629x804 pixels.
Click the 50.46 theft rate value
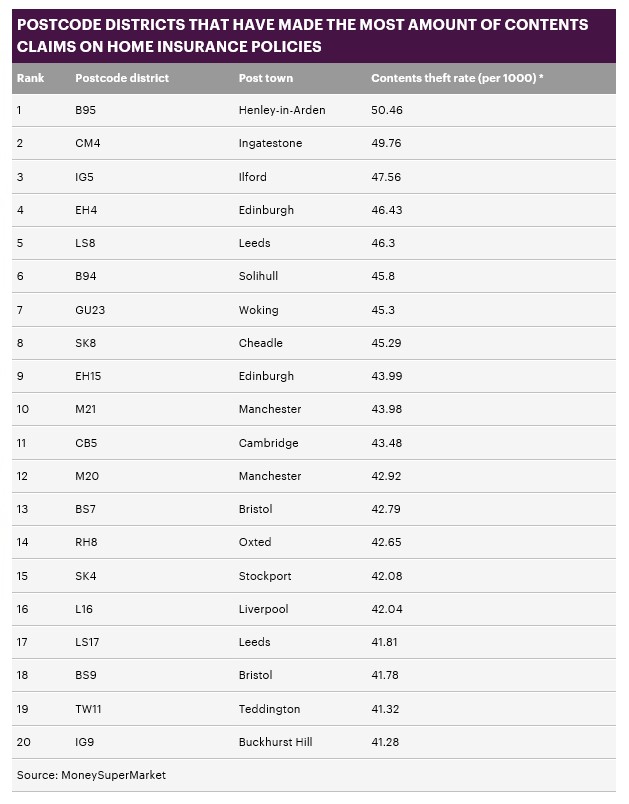pyautogui.click(x=387, y=110)
